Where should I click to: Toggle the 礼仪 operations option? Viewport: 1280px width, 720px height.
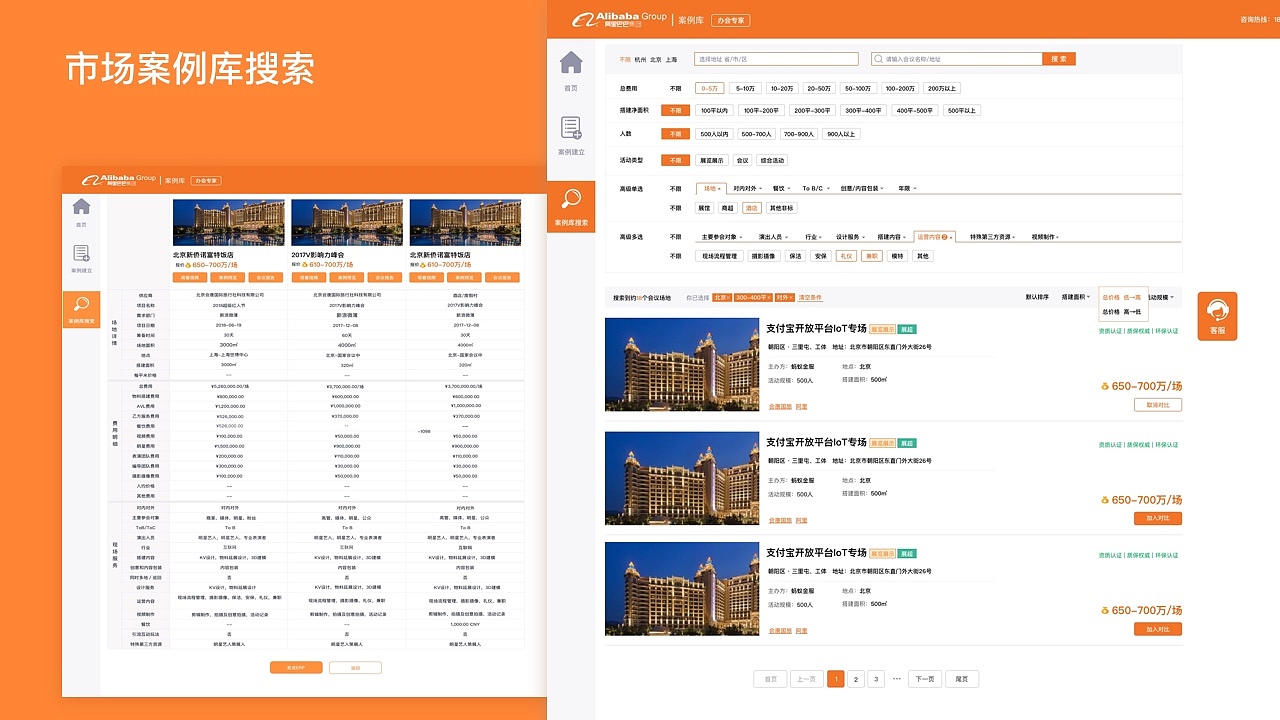[847, 256]
